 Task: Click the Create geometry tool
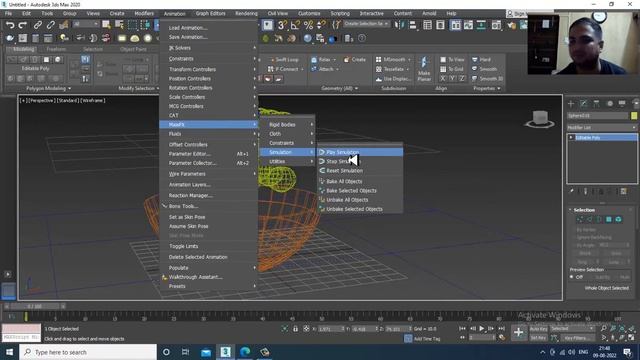[x=355, y=60]
